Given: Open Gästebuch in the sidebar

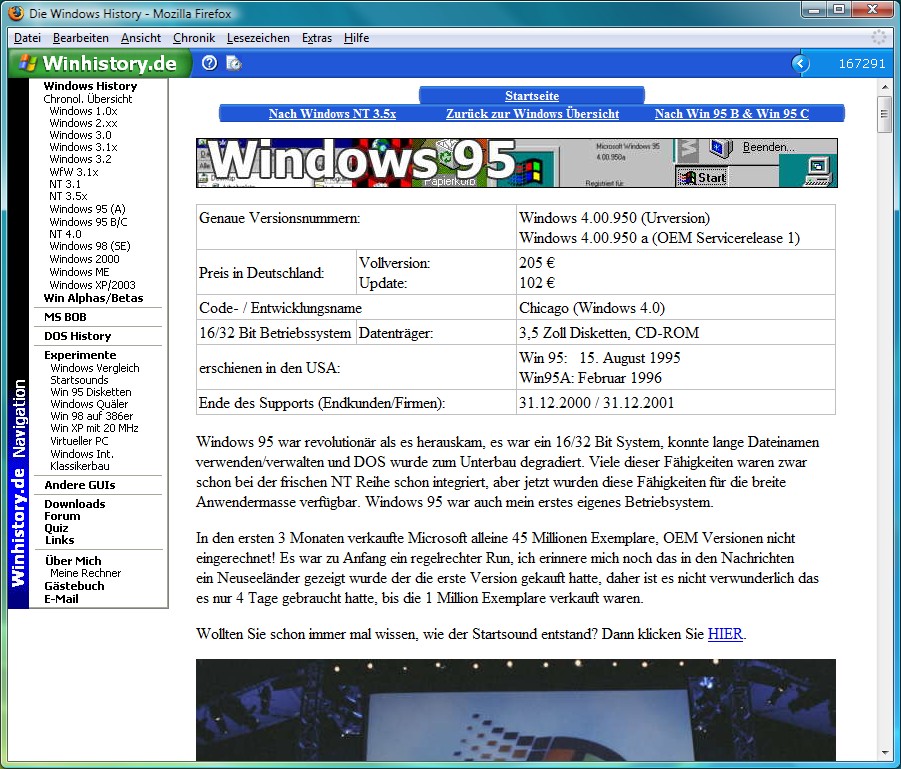Looking at the screenshot, I should (x=74, y=586).
